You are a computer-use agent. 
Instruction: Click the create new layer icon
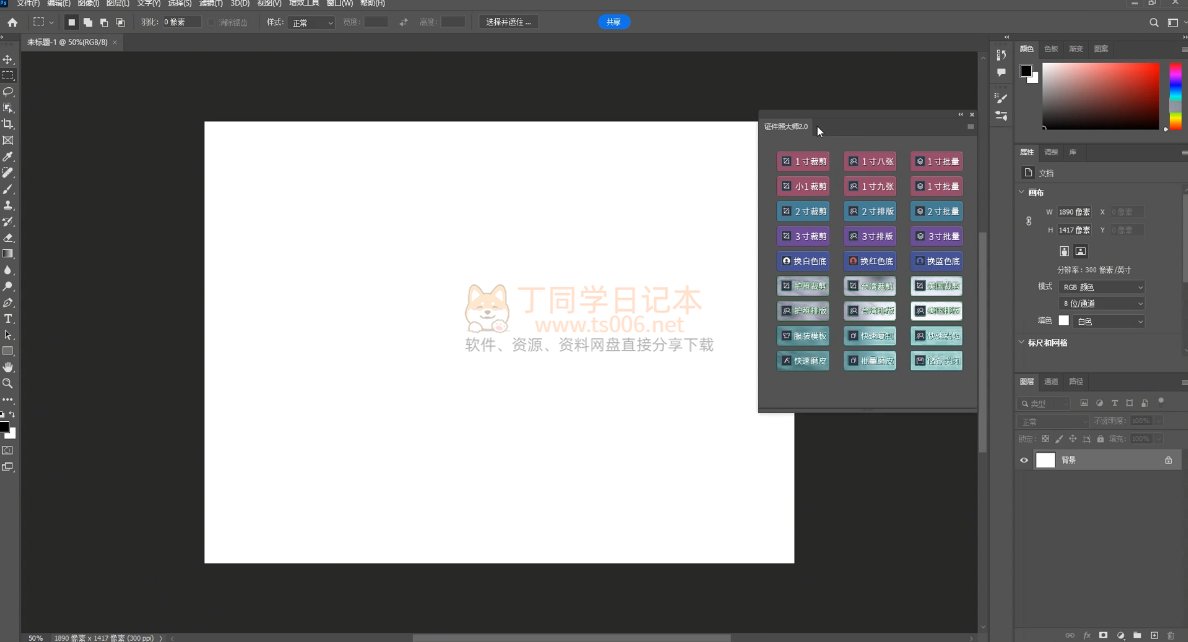tap(1154, 635)
